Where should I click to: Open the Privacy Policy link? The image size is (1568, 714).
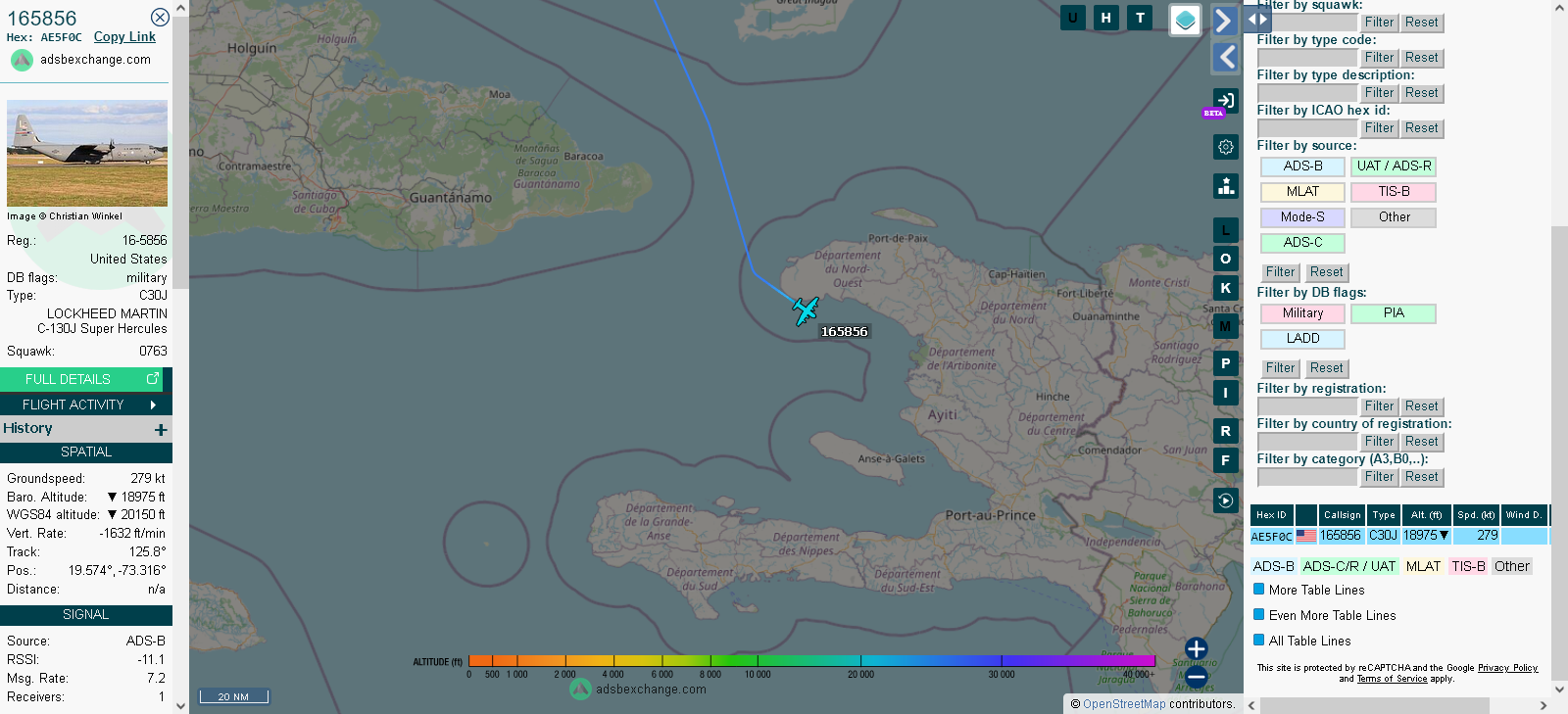pos(1507,668)
